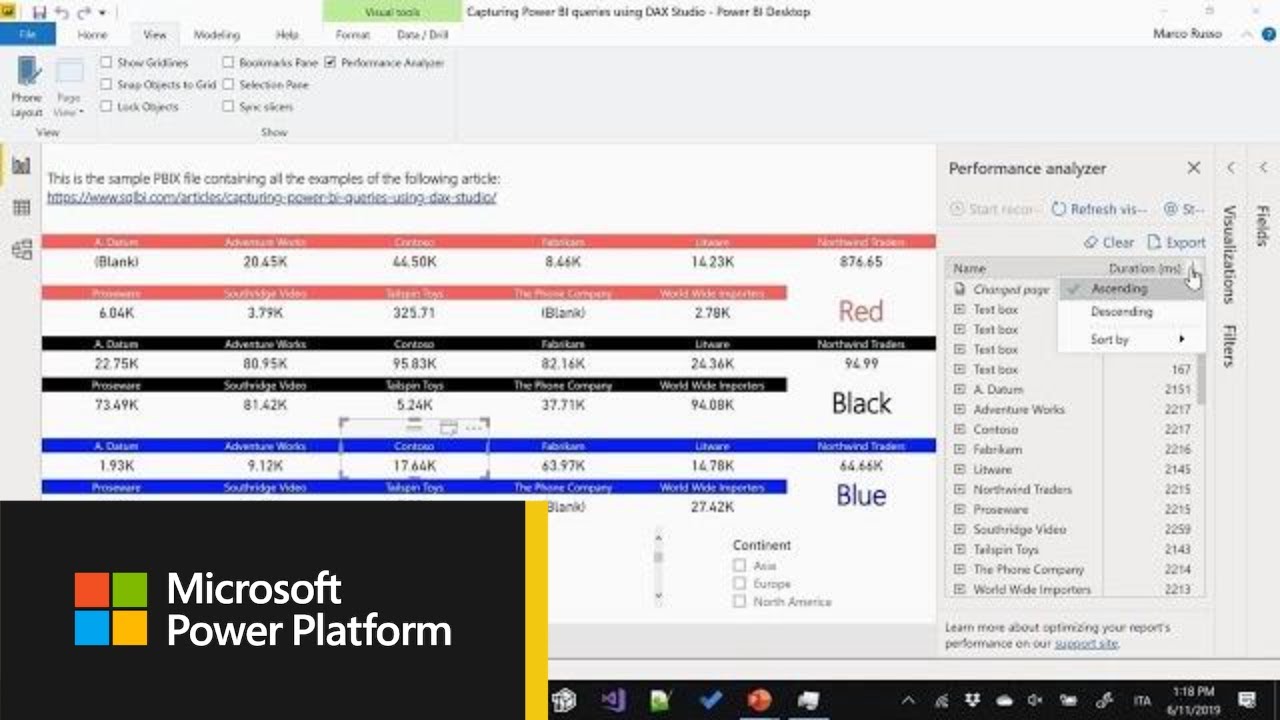This screenshot has width=1280, height=720.
Task: Check the Europe continent checkbox
Action: (x=740, y=583)
